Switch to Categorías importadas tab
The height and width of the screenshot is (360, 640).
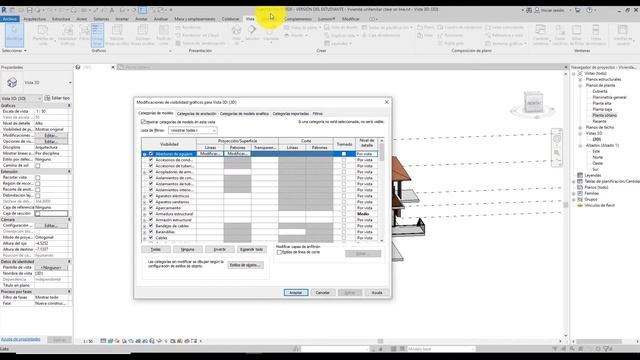click(x=291, y=113)
